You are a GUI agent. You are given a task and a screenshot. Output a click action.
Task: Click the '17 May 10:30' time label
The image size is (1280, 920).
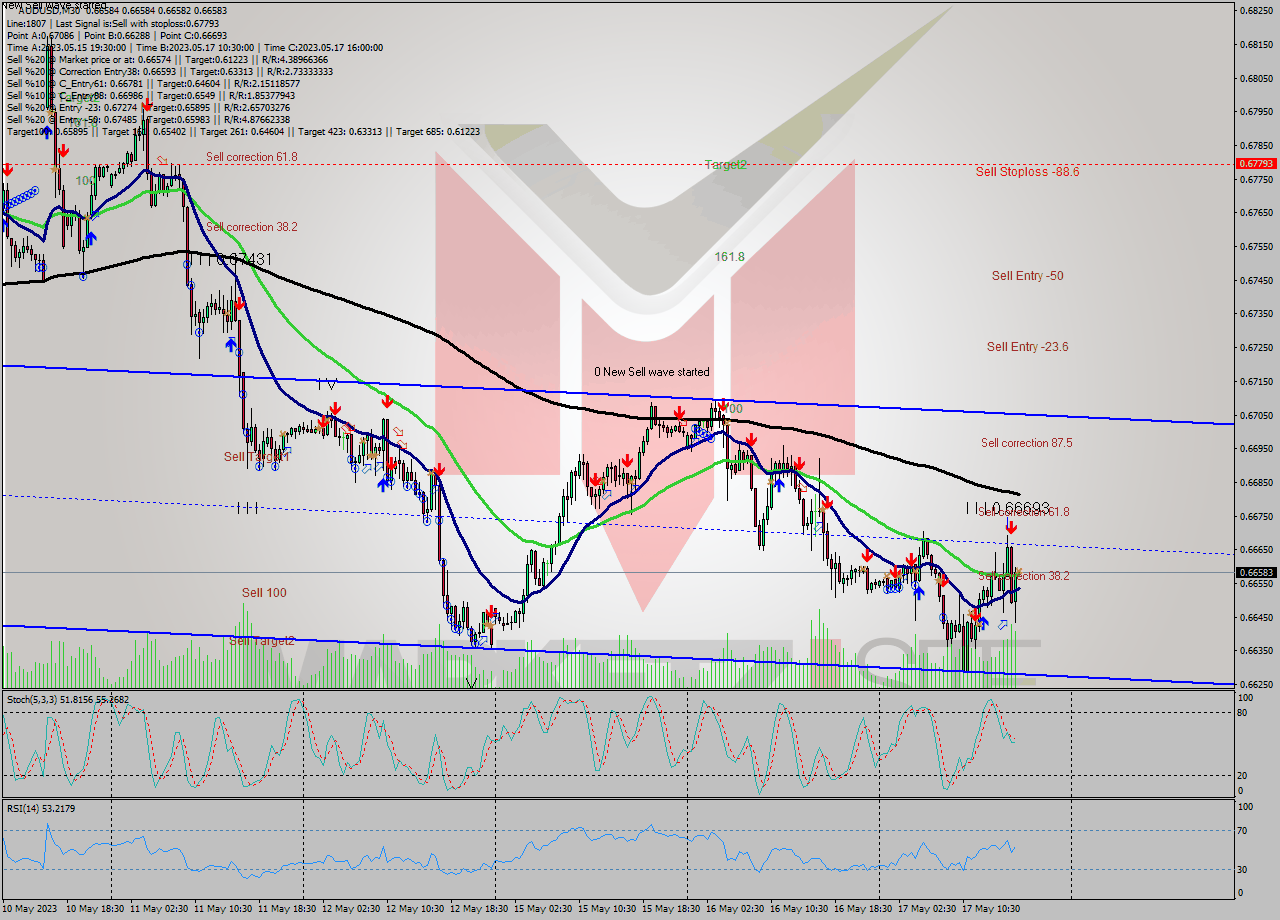(990, 908)
